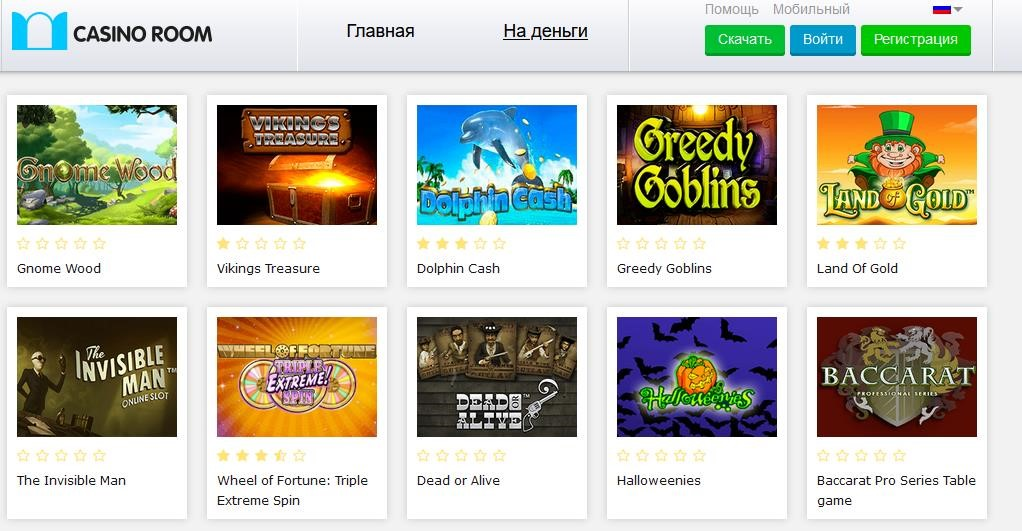Click The Invisible Man title text
1022x531 pixels.
pyautogui.click(x=71, y=480)
